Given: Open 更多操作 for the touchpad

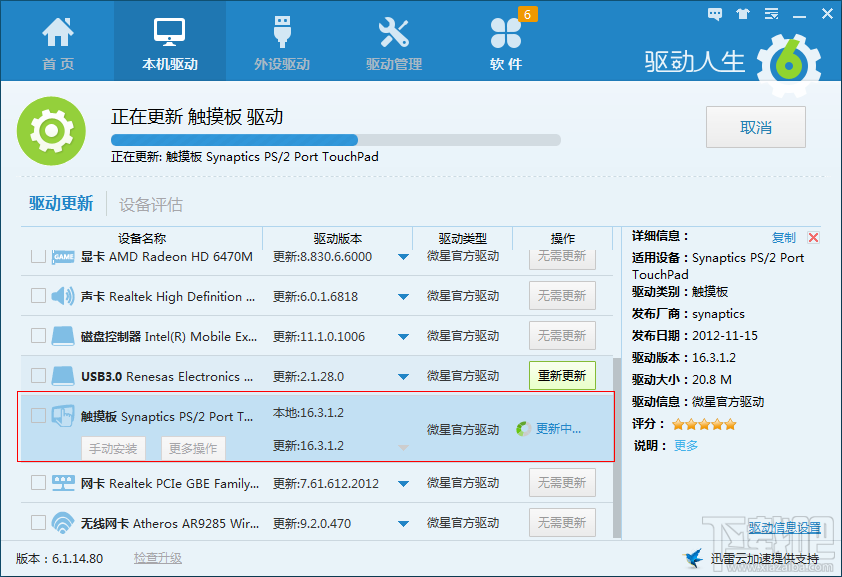Looking at the screenshot, I should (193, 449).
